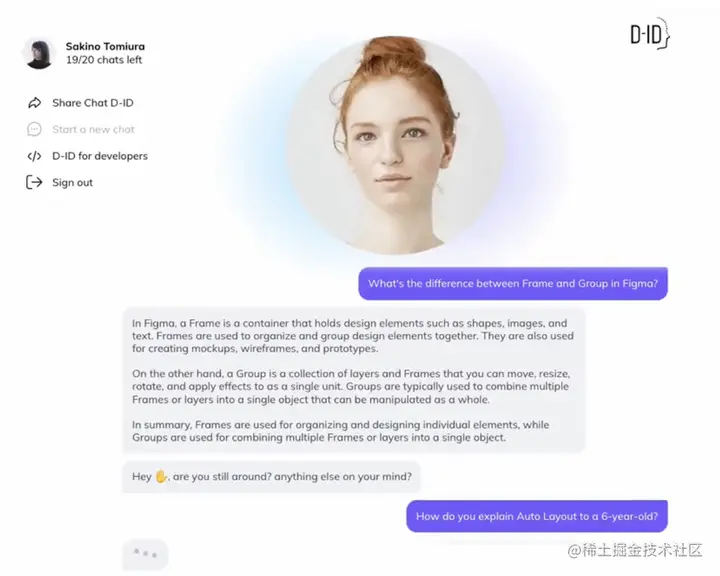The image size is (720, 576).
Task: Click the Auto Layout question bubble
Action: [537, 516]
